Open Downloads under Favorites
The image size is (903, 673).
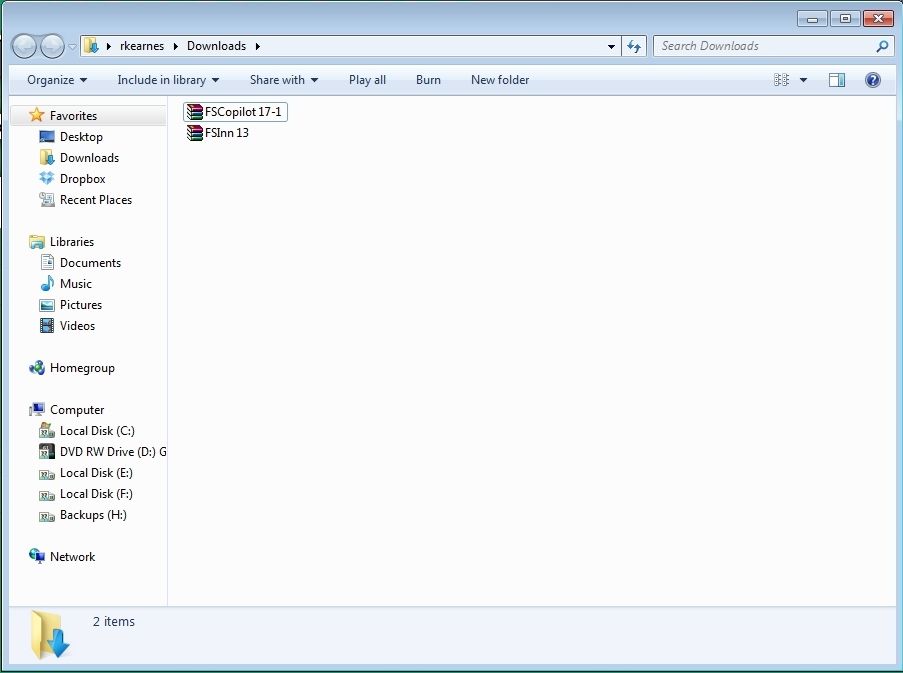click(89, 158)
